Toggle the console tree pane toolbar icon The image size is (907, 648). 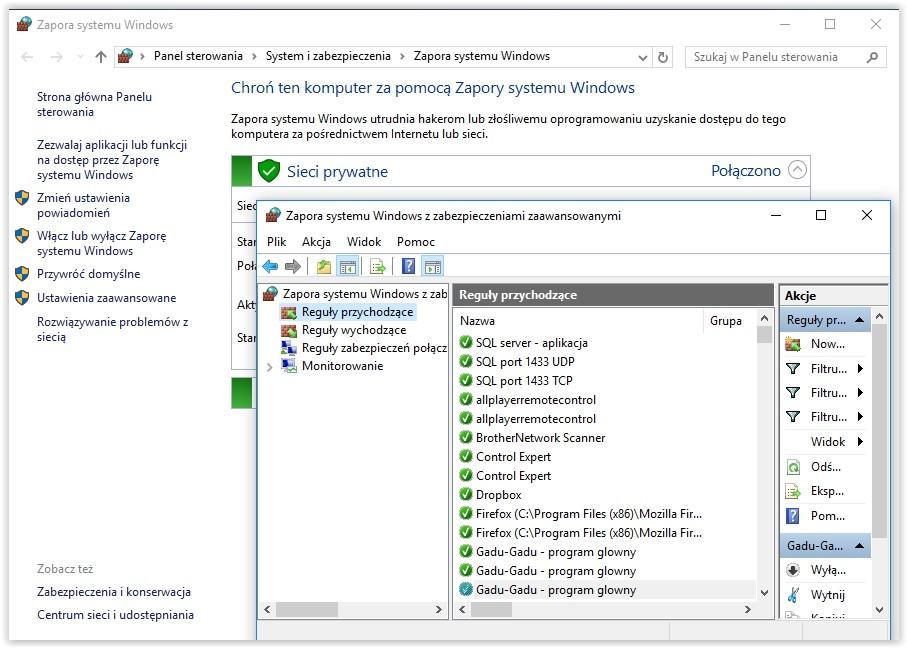tap(348, 267)
